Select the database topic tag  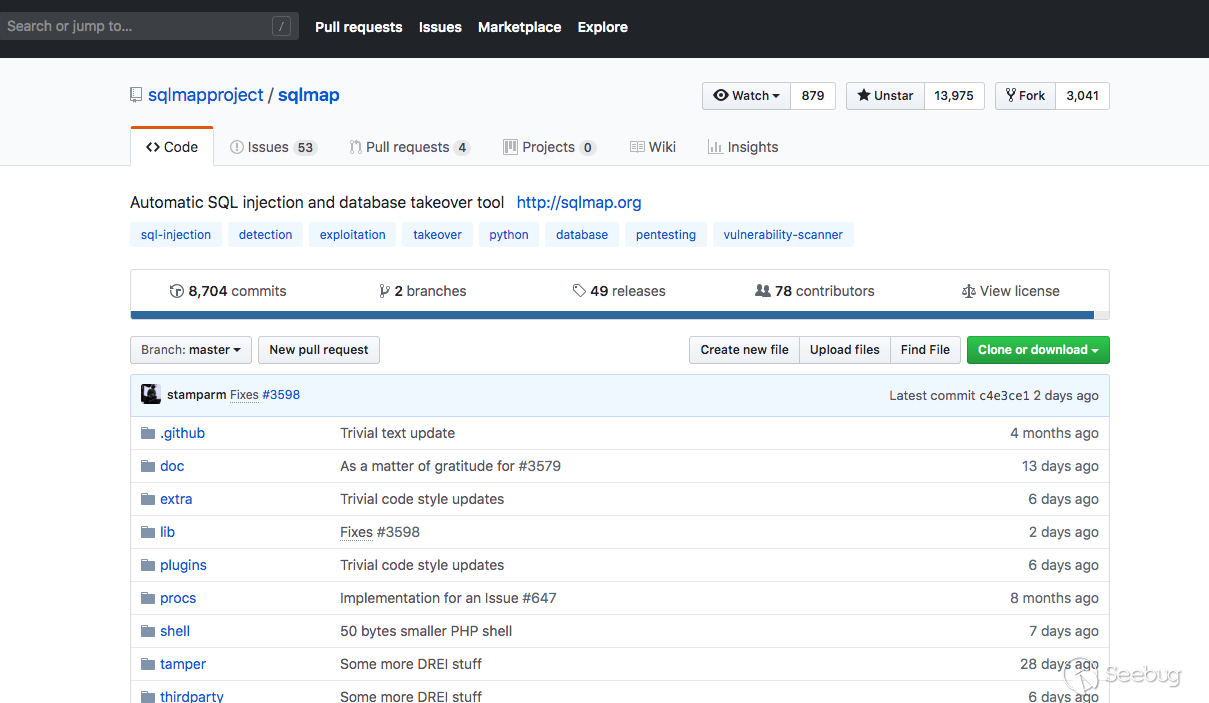(582, 235)
